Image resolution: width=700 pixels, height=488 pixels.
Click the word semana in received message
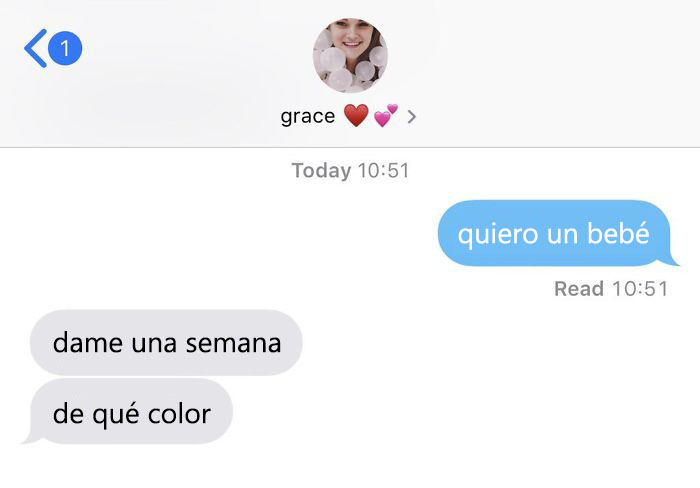click(x=233, y=343)
